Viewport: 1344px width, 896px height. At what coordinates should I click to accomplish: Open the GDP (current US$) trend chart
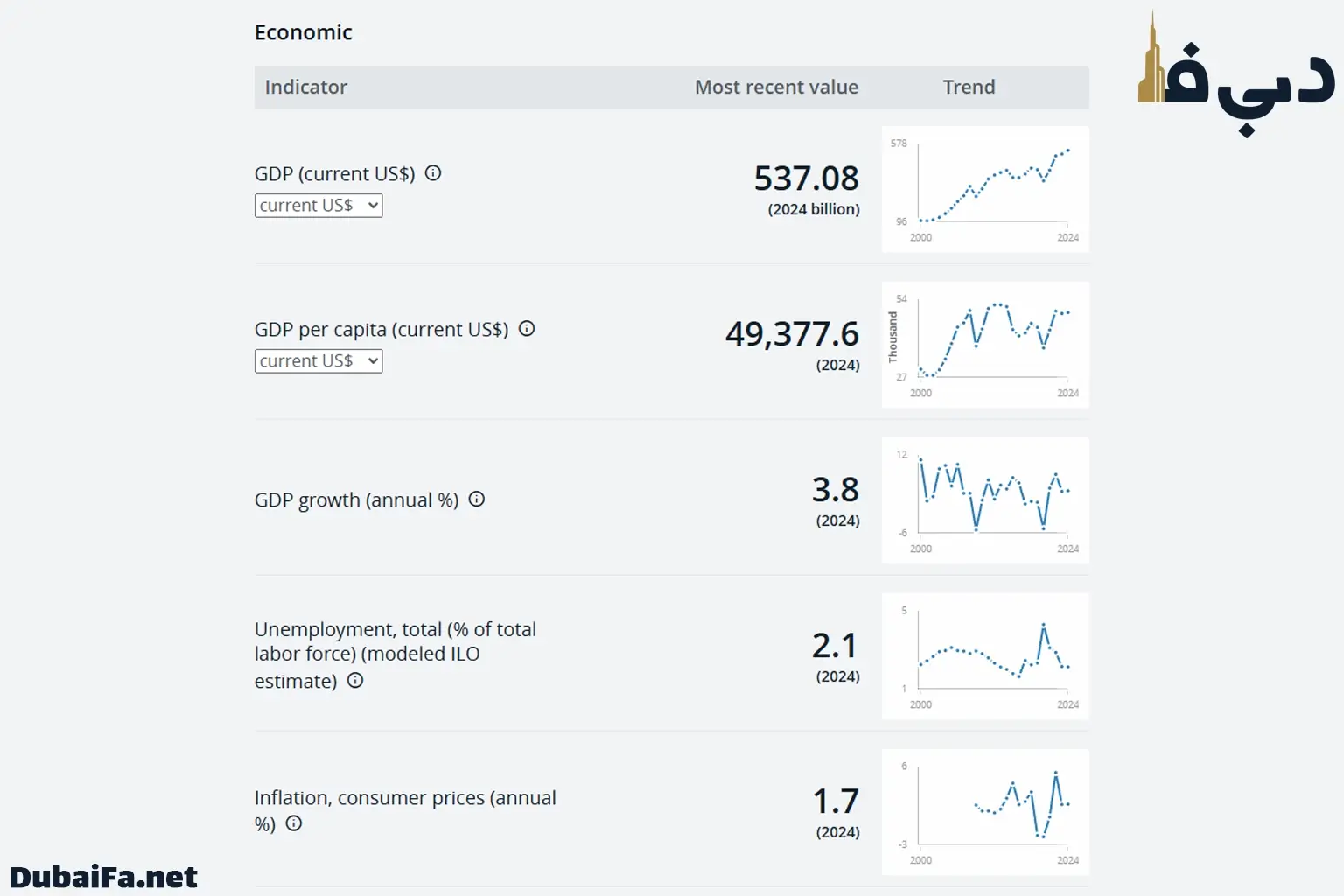pyautogui.click(x=985, y=189)
